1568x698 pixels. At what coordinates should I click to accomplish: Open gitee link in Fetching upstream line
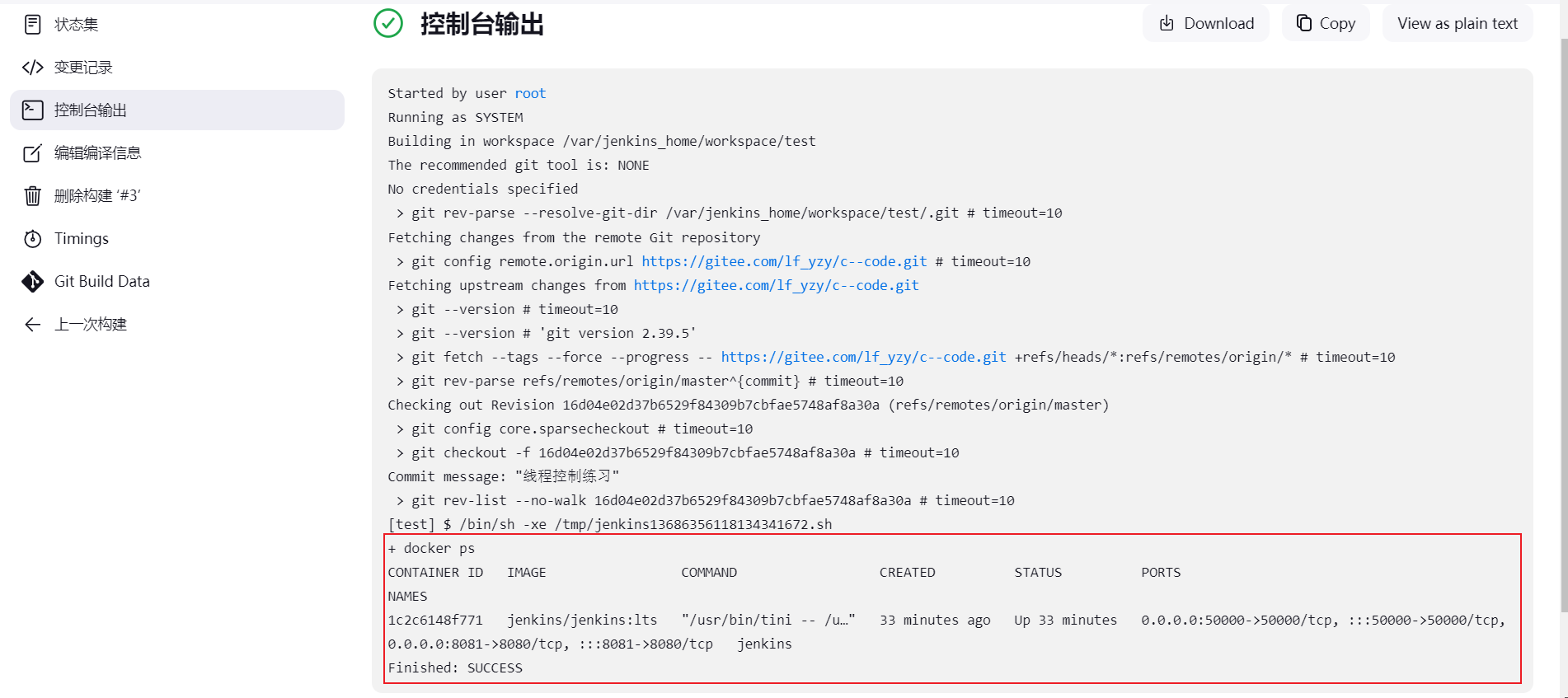tap(776, 285)
